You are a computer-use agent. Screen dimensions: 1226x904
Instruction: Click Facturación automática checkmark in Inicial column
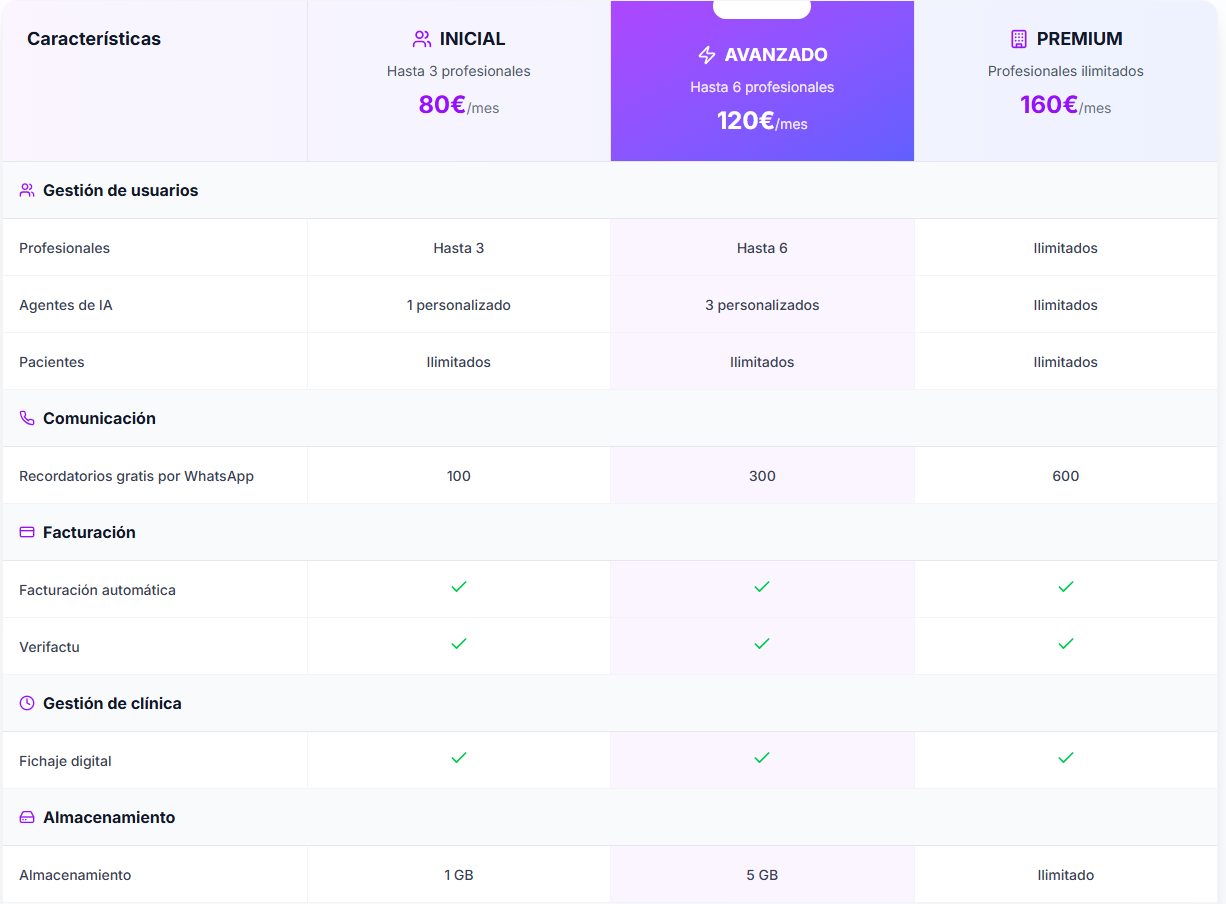click(x=459, y=587)
